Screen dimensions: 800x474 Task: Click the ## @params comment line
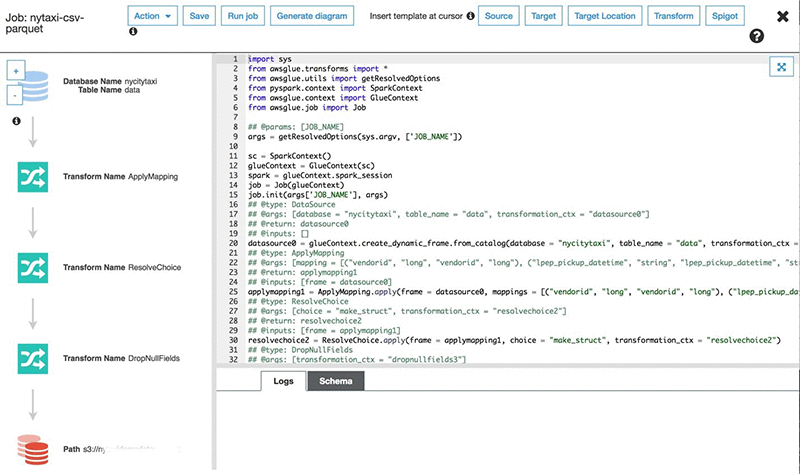(296, 127)
